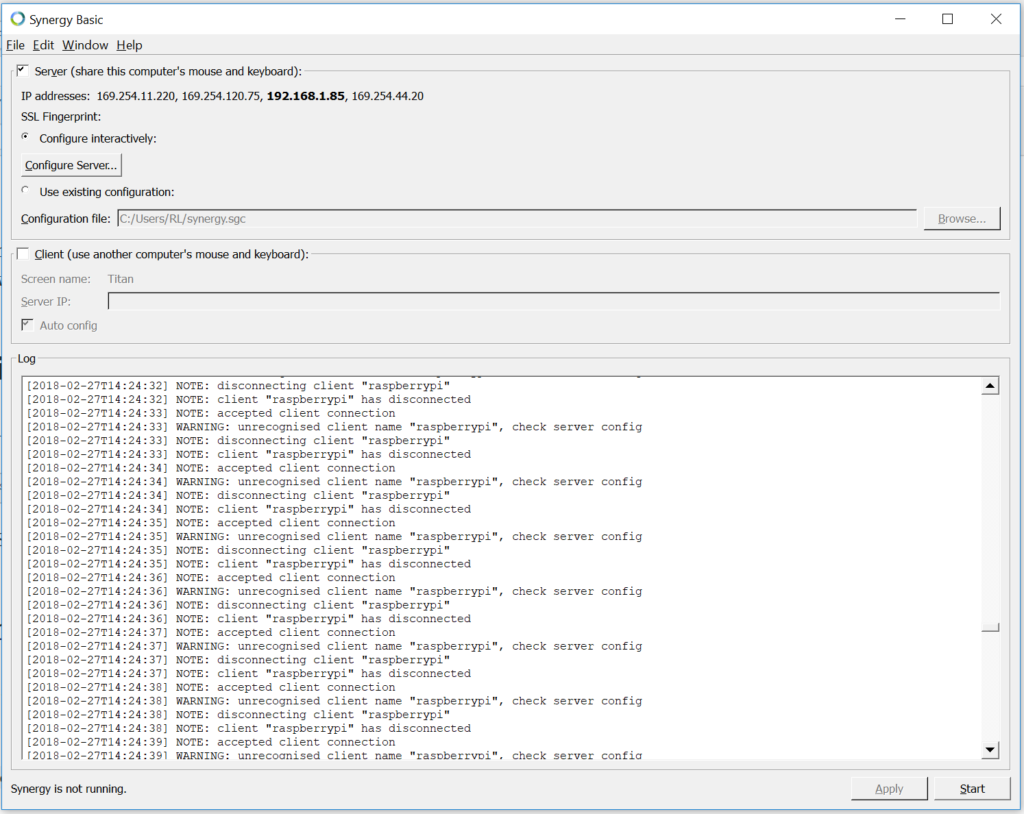Click the log scrollbar down arrow
Image resolution: width=1024 pixels, height=814 pixels.
tap(990, 750)
